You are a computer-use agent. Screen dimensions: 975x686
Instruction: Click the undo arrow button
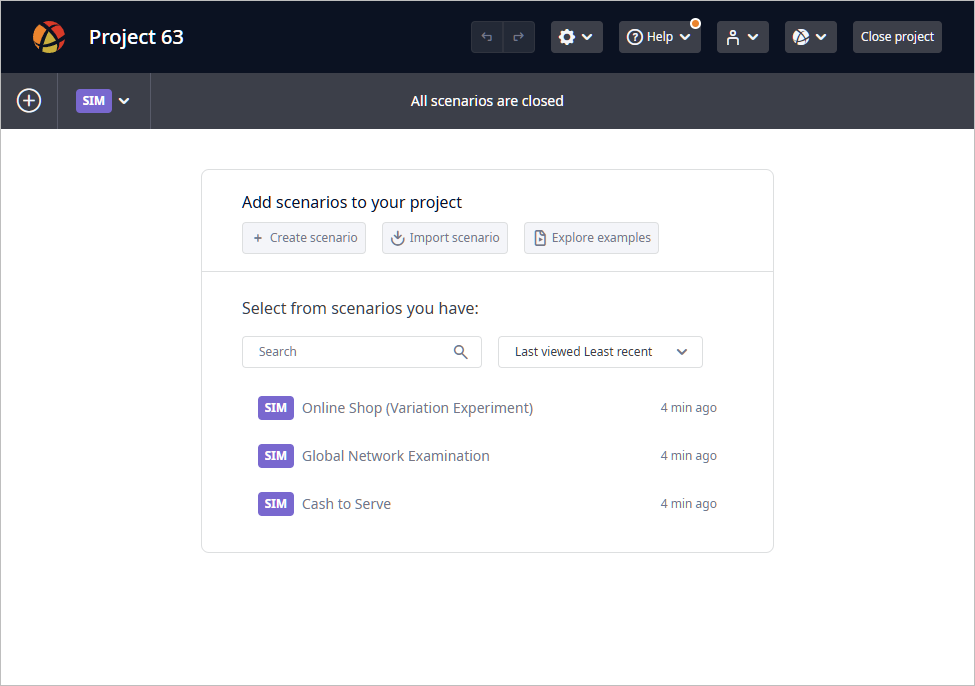tap(487, 37)
